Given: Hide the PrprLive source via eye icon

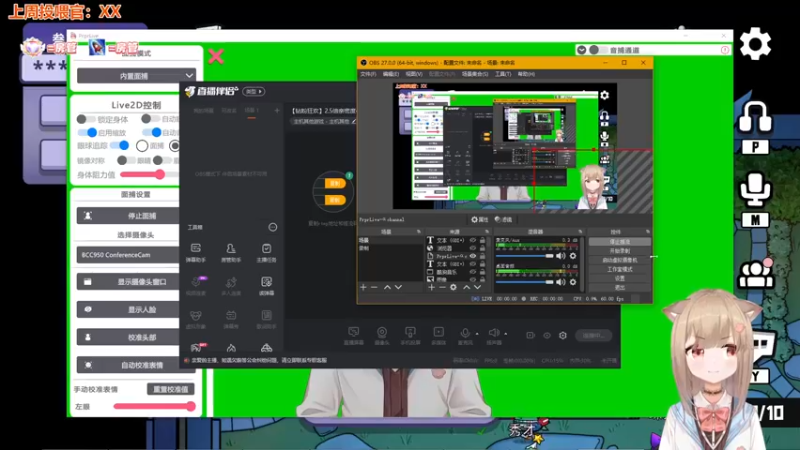Looking at the screenshot, I should (x=473, y=256).
